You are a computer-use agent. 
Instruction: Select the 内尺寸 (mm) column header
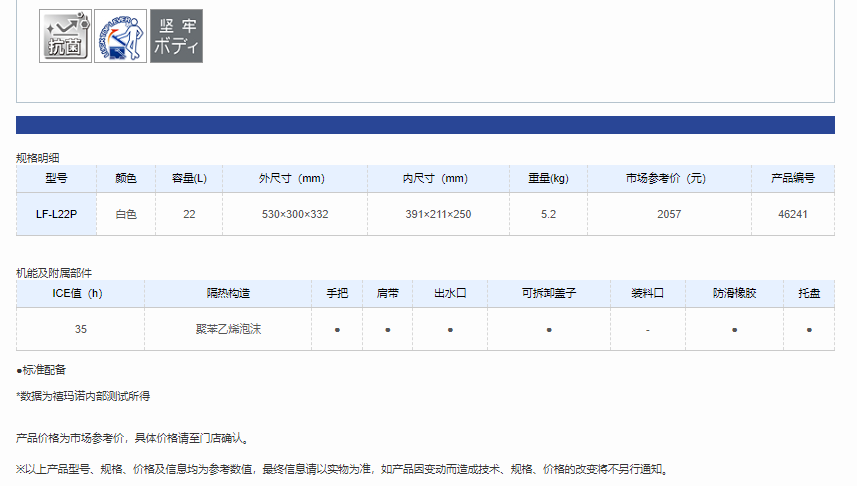[x=438, y=178]
